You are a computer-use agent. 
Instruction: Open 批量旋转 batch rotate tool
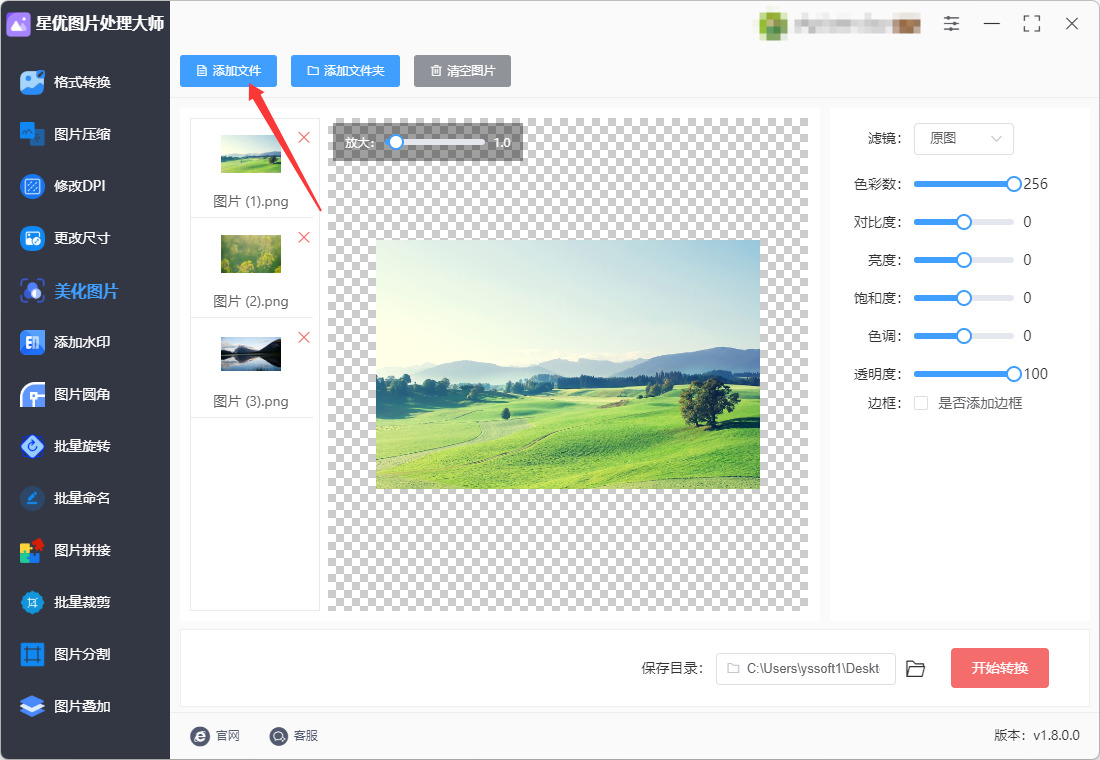pyautogui.click(x=66, y=446)
